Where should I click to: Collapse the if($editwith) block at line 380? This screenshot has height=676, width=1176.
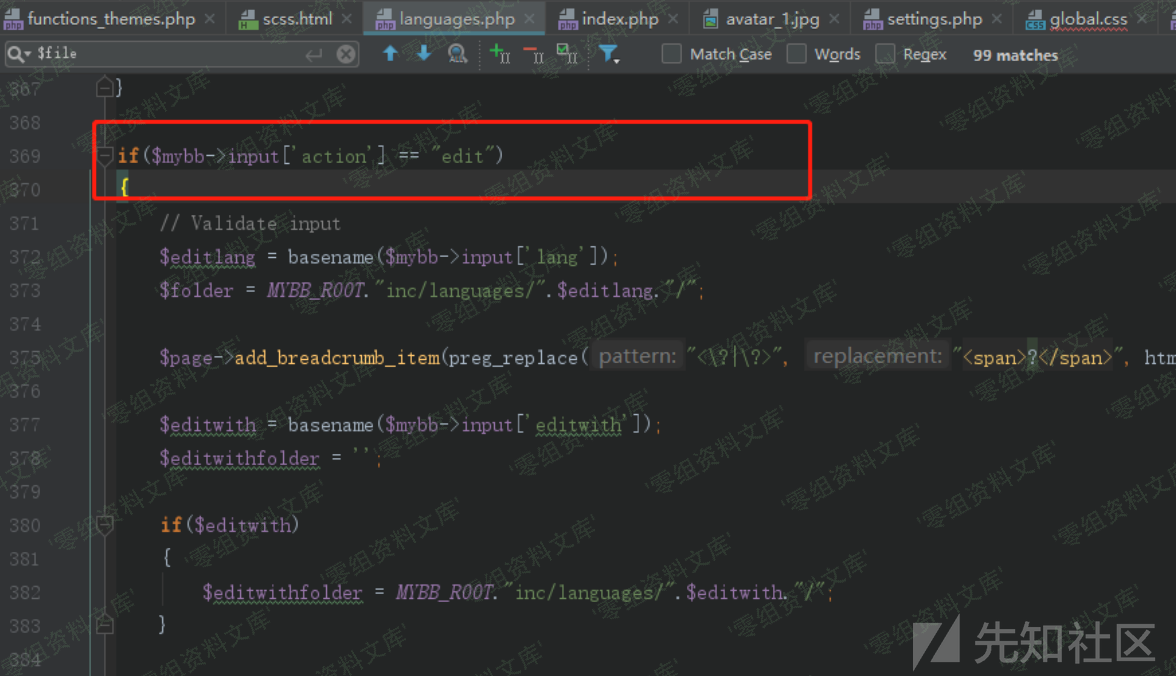tap(105, 525)
